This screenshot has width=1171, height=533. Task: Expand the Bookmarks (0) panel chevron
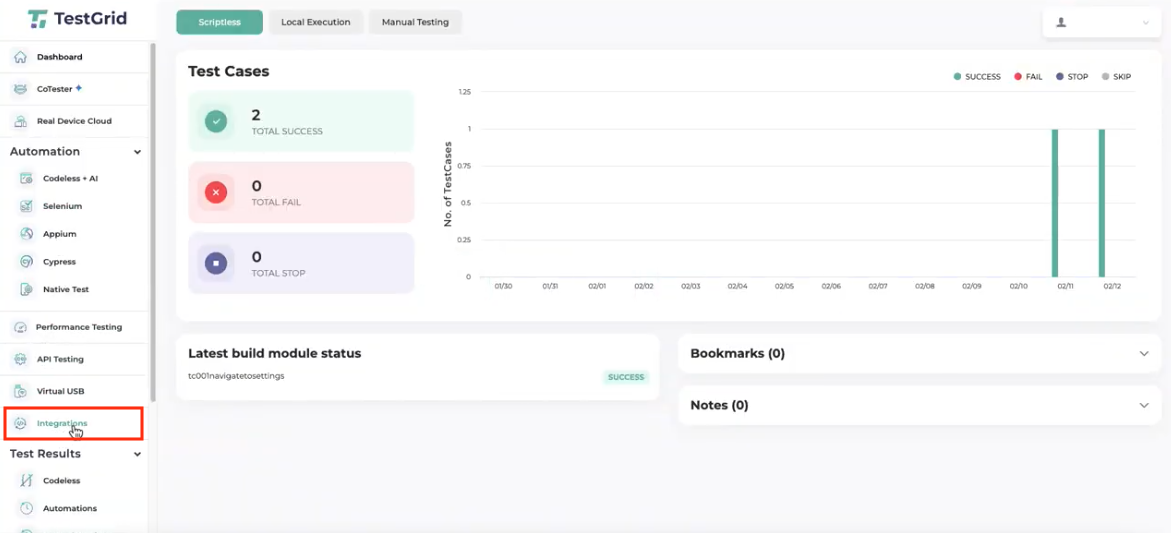1144,354
